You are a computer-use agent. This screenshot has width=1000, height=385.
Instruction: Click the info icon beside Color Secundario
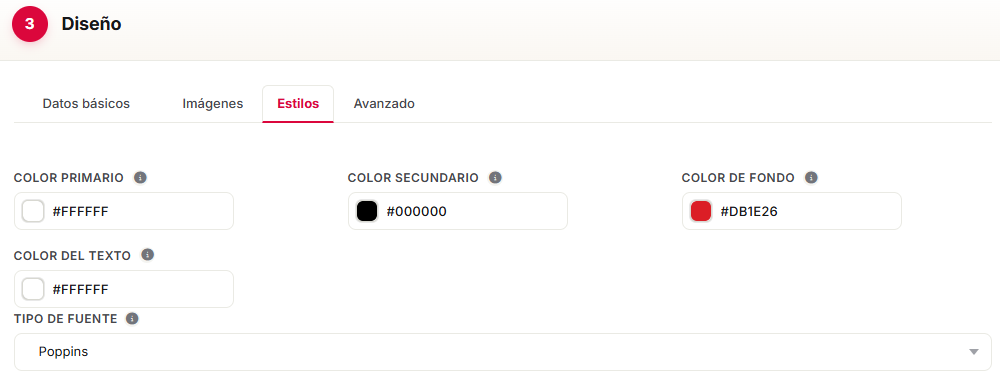click(496, 178)
